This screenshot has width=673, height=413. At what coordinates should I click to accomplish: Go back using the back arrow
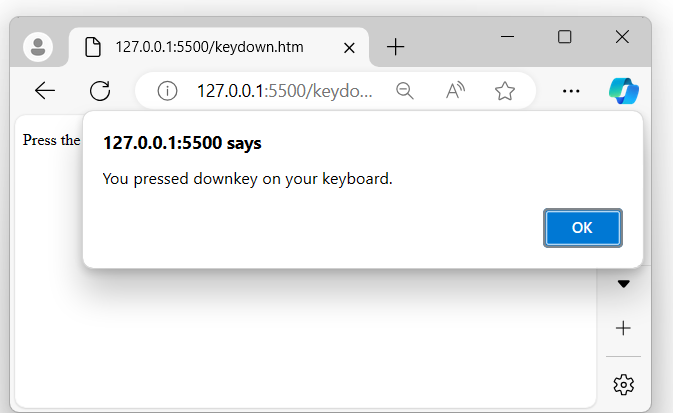click(45, 91)
